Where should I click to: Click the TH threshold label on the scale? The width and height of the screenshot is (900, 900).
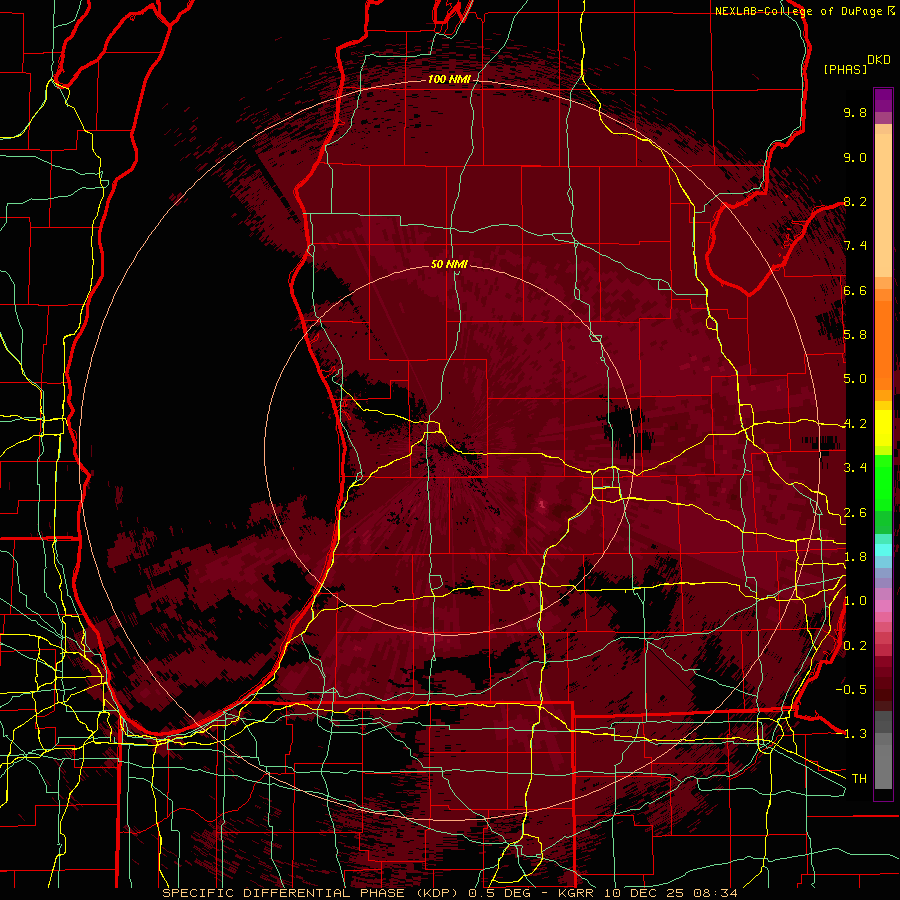859,779
